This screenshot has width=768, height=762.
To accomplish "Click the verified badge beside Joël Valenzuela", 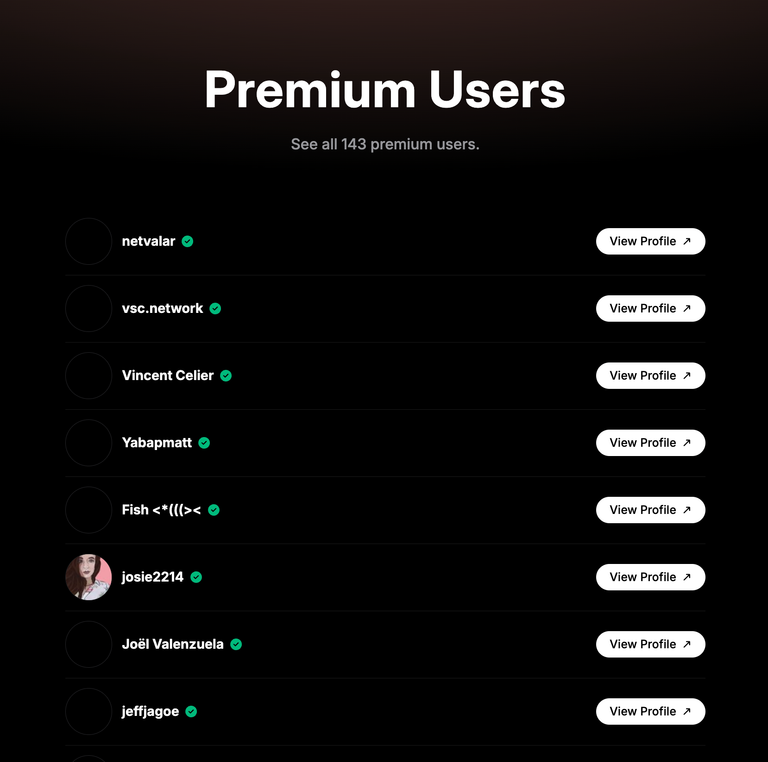I will click(236, 644).
